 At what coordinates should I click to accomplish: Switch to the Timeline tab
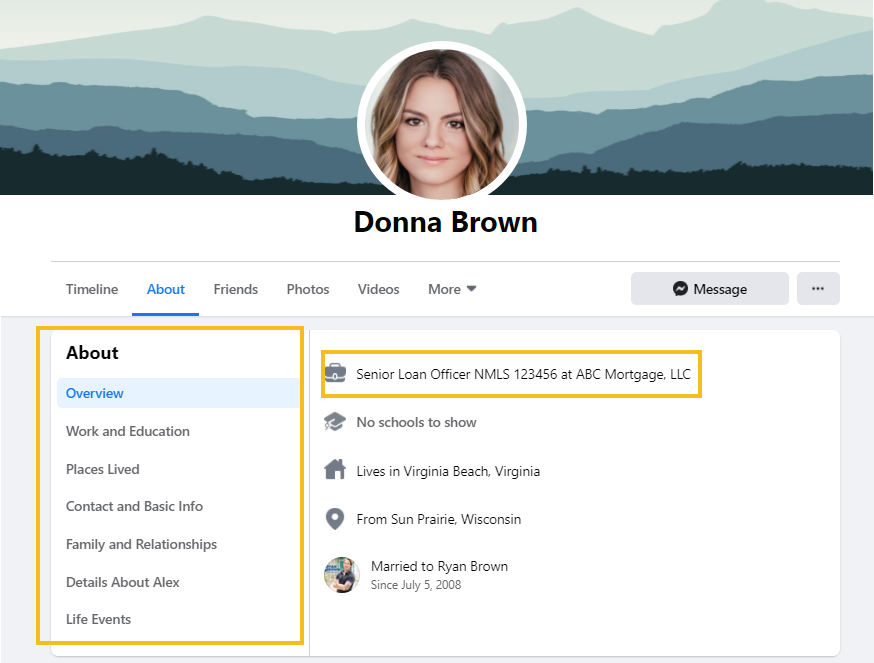click(91, 289)
